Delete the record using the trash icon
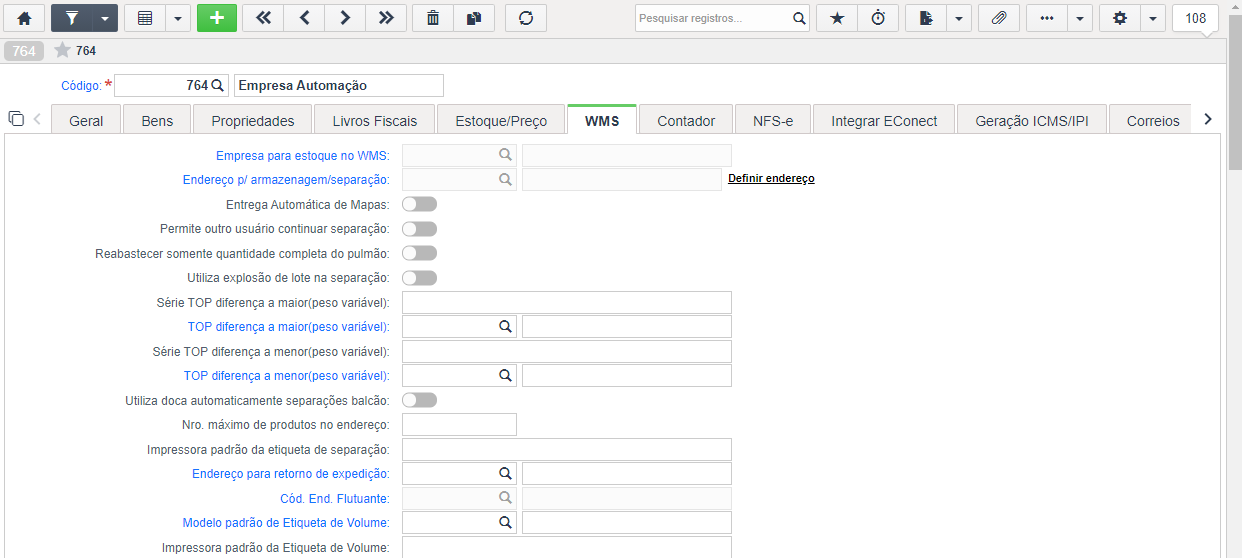Viewport: 1242px width, 558px height. 433,18
